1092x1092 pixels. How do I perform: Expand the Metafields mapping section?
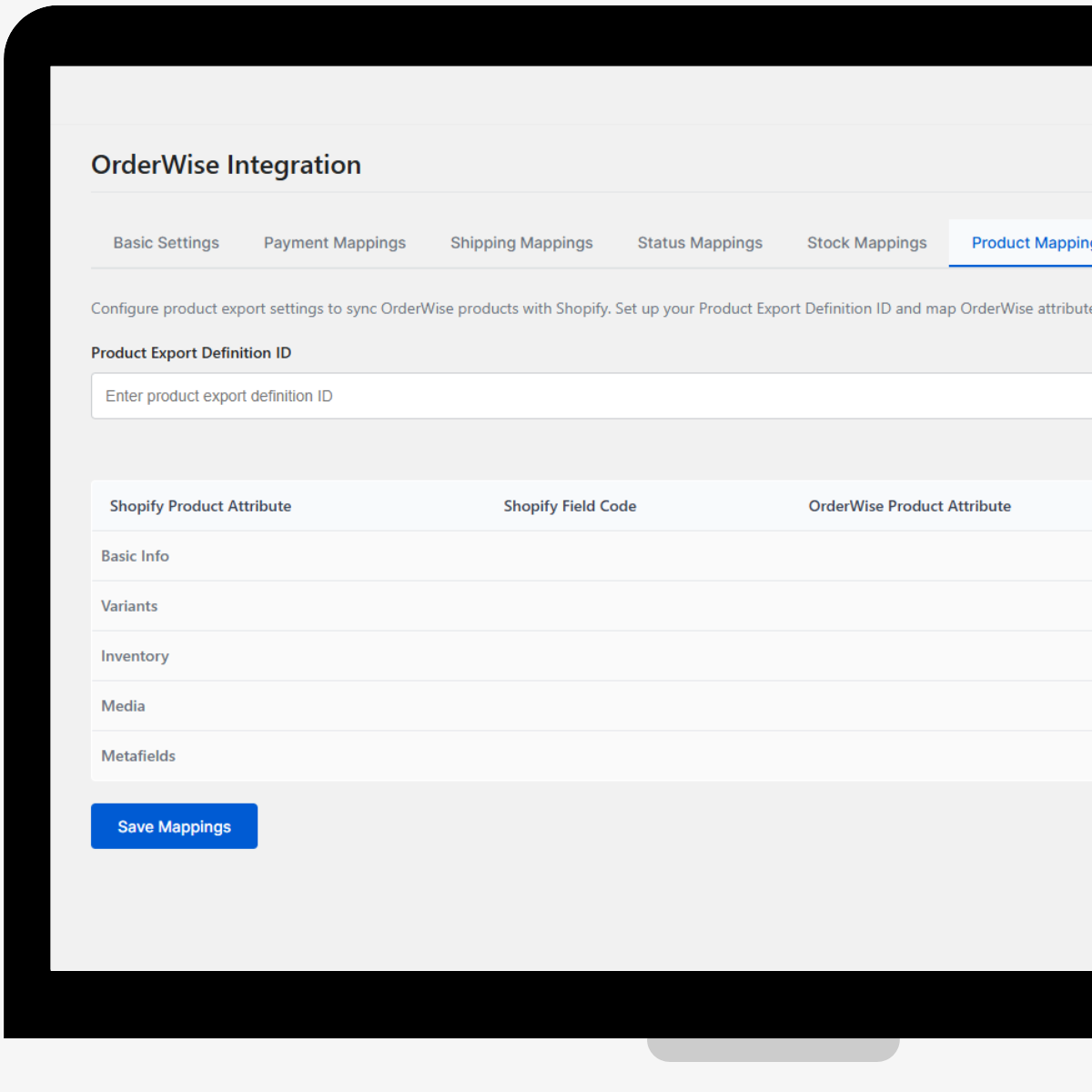pos(138,756)
